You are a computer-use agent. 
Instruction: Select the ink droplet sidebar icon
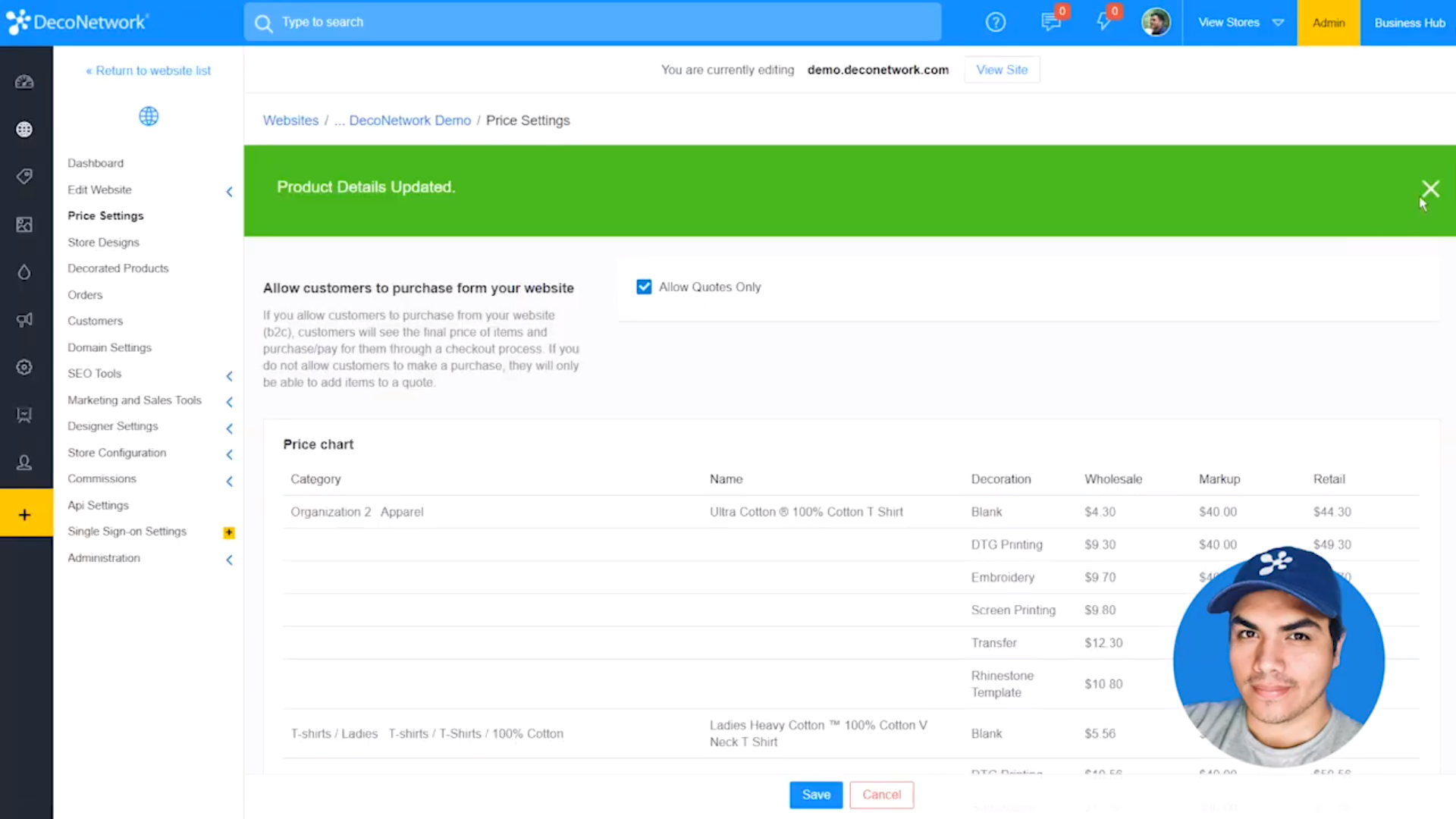pos(24,272)
